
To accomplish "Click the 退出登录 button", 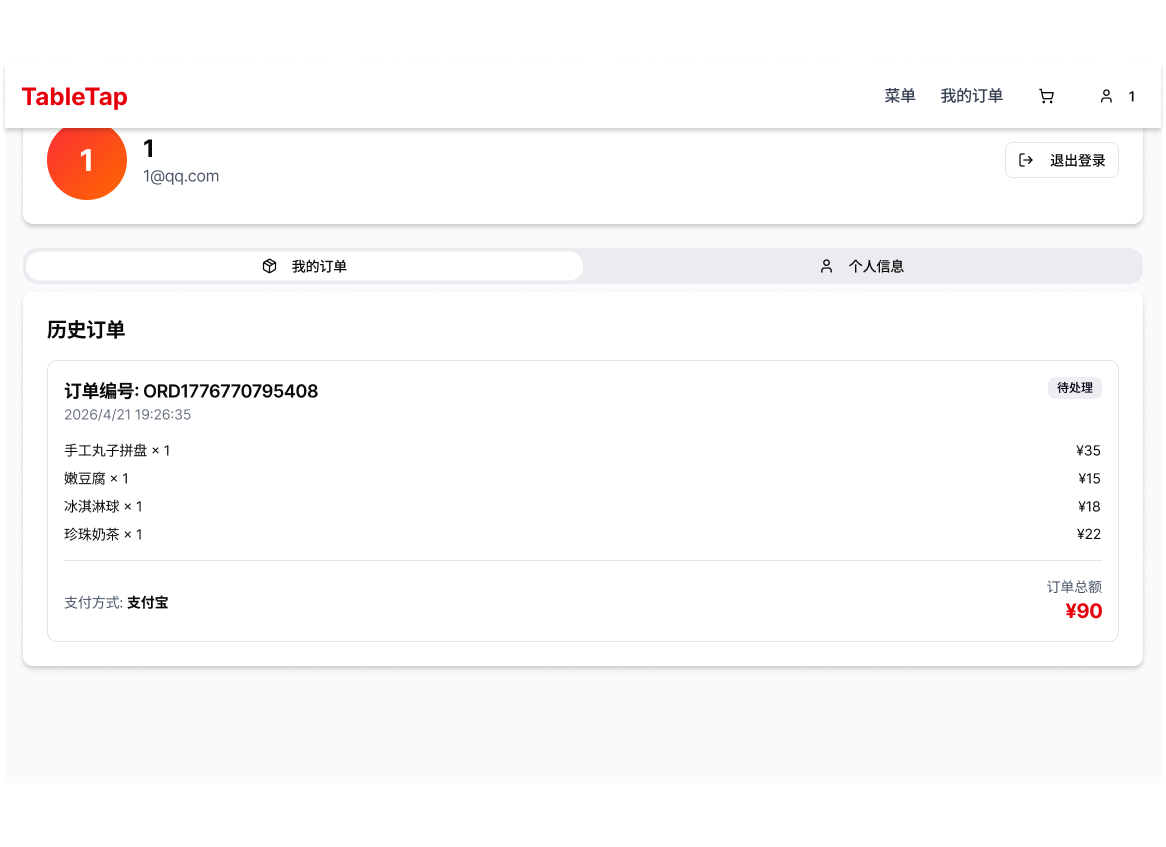I will pos(1061,160).
